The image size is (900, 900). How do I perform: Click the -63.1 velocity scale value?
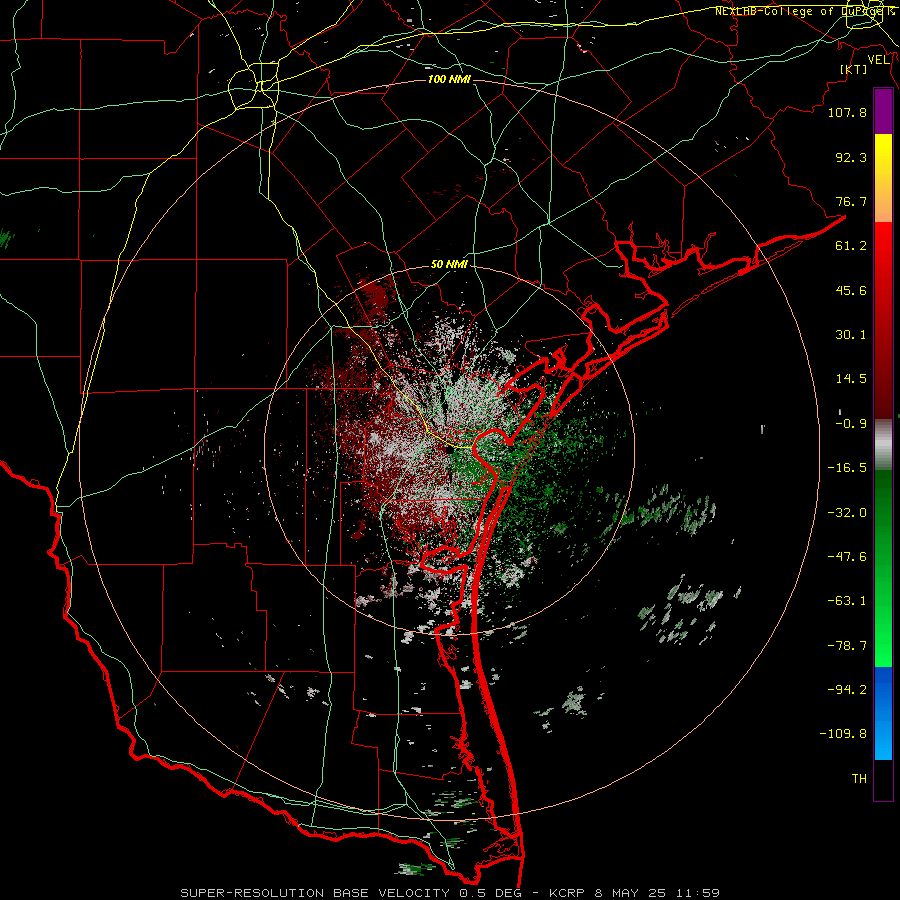[847, 601]
